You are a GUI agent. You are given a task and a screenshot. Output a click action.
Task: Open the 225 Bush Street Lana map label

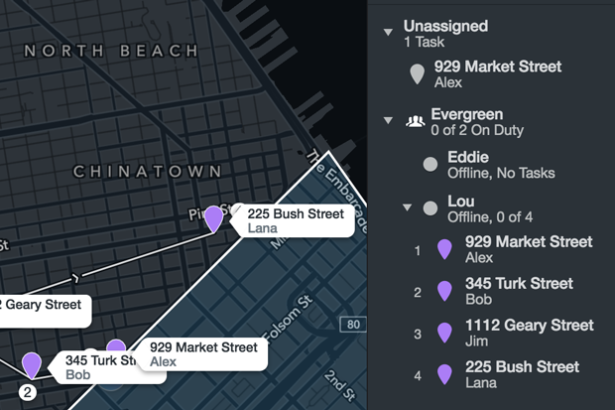point(292,221)
